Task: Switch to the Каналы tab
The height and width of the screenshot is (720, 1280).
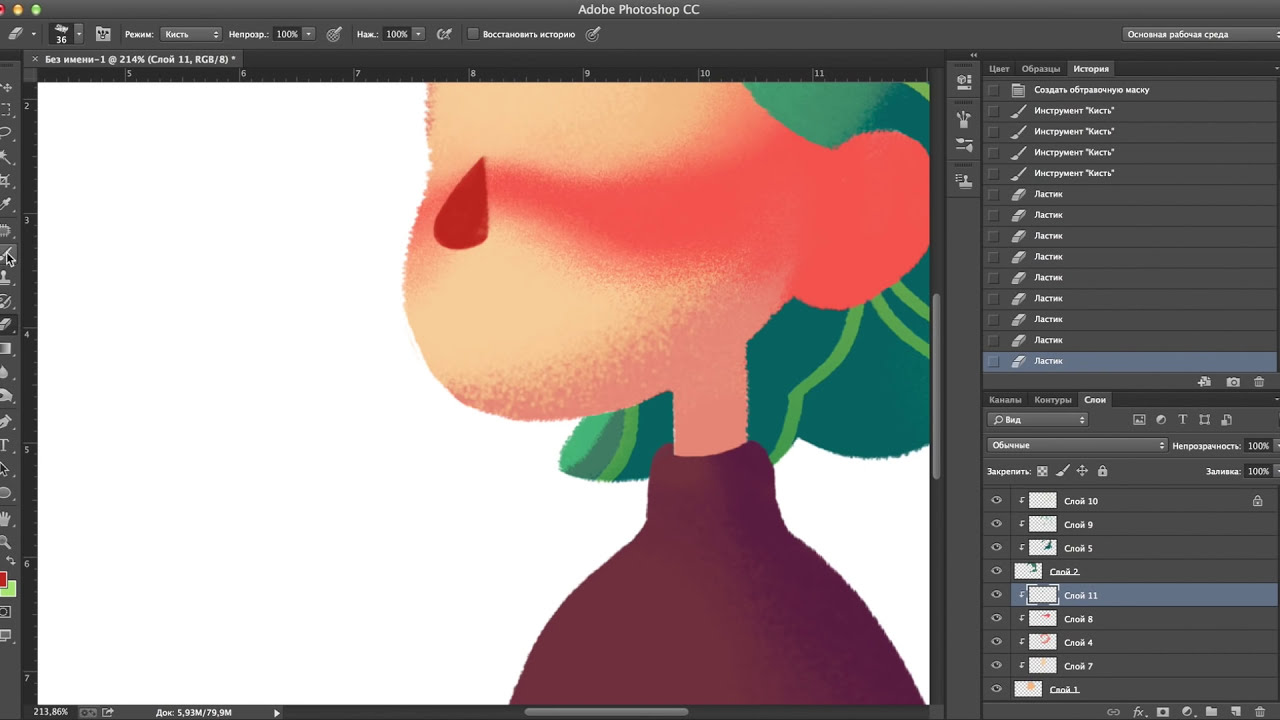Action: click(1005, 400)
